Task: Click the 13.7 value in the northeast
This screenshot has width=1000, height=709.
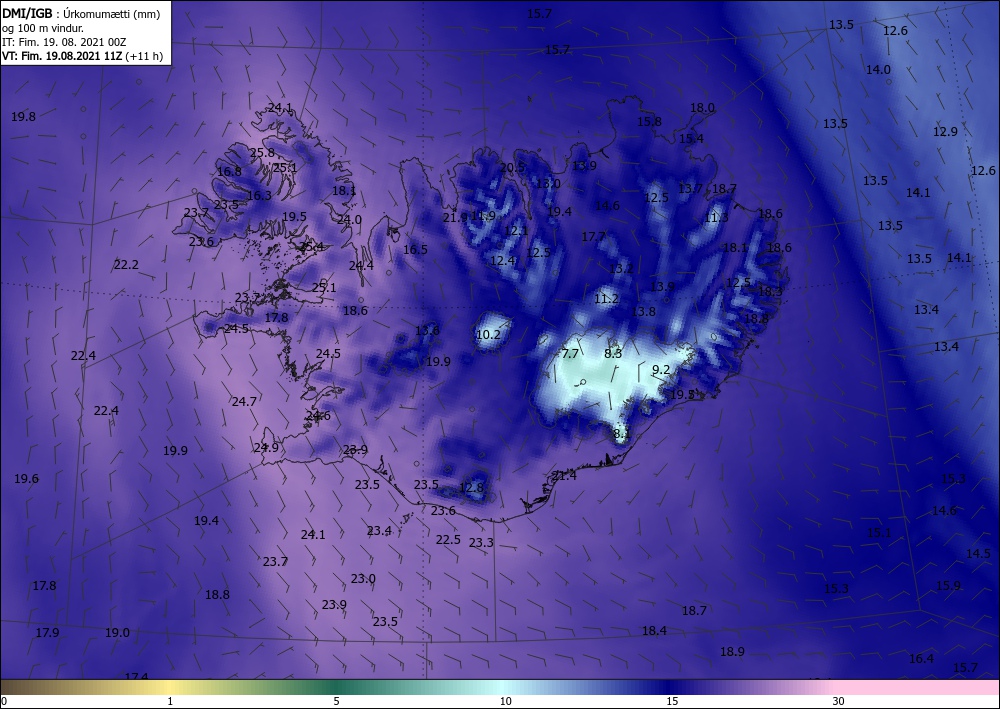Action: click(690, 188)
